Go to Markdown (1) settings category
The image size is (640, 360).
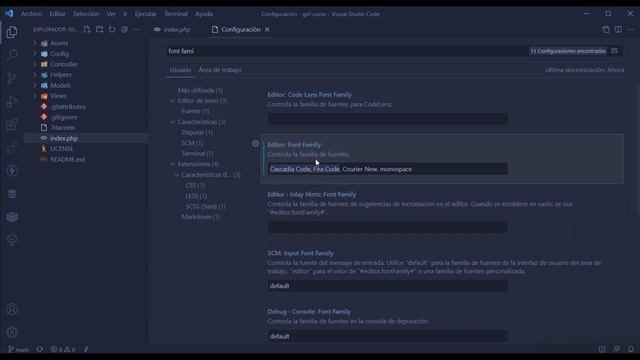pyautogui.click(x=201, y=217)
